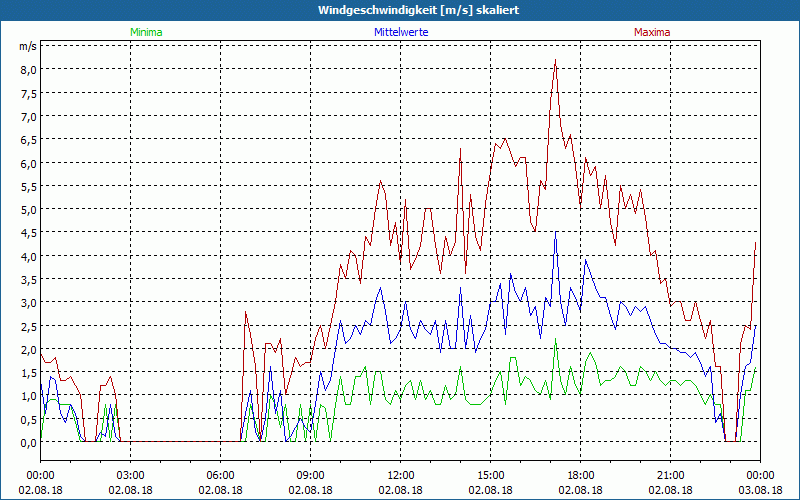Click the 2,5 y-axis value
The height and width of the screenshot is (500, 800).
click(28, 327)
